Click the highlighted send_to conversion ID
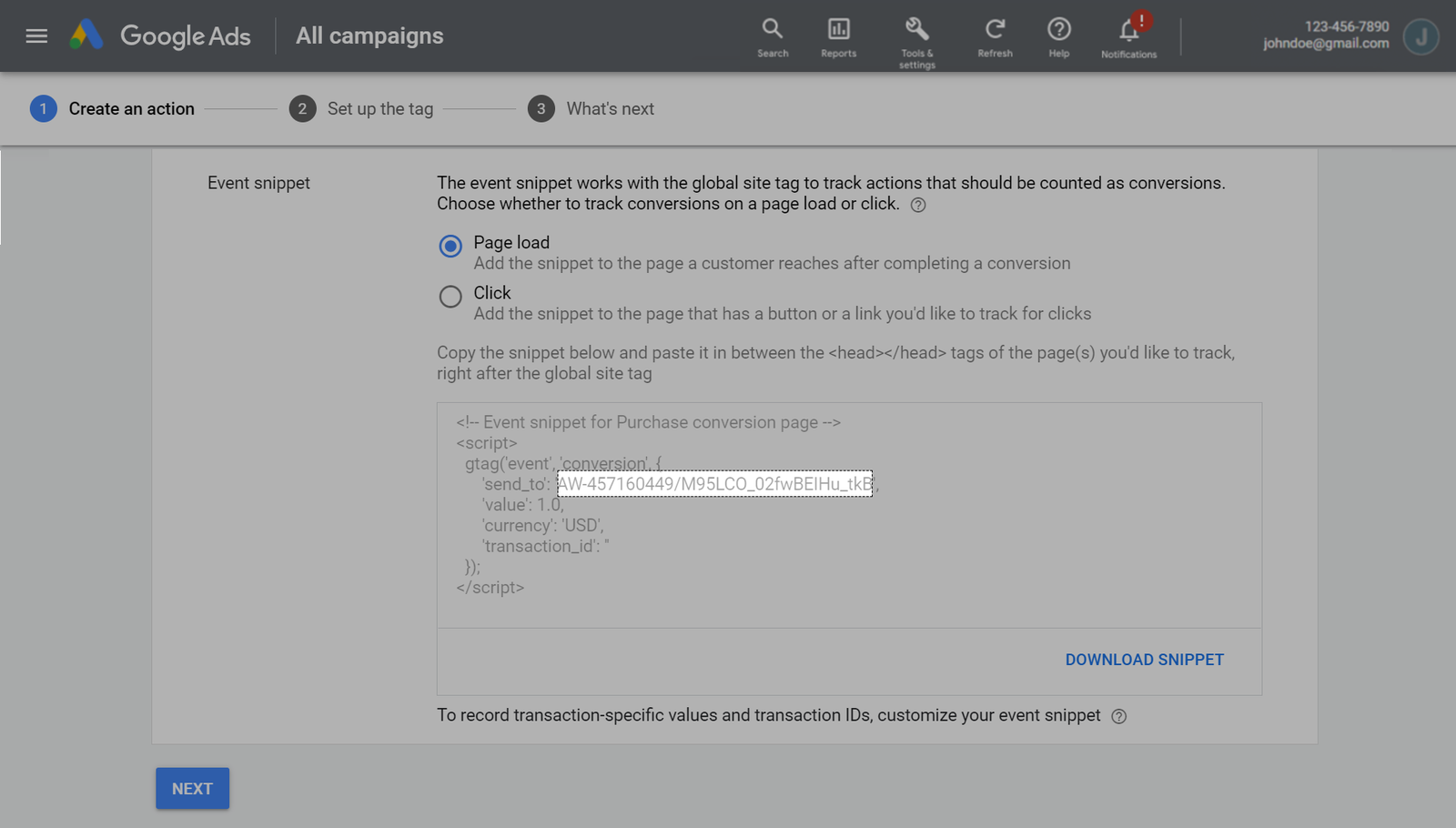 pos(714,484)
